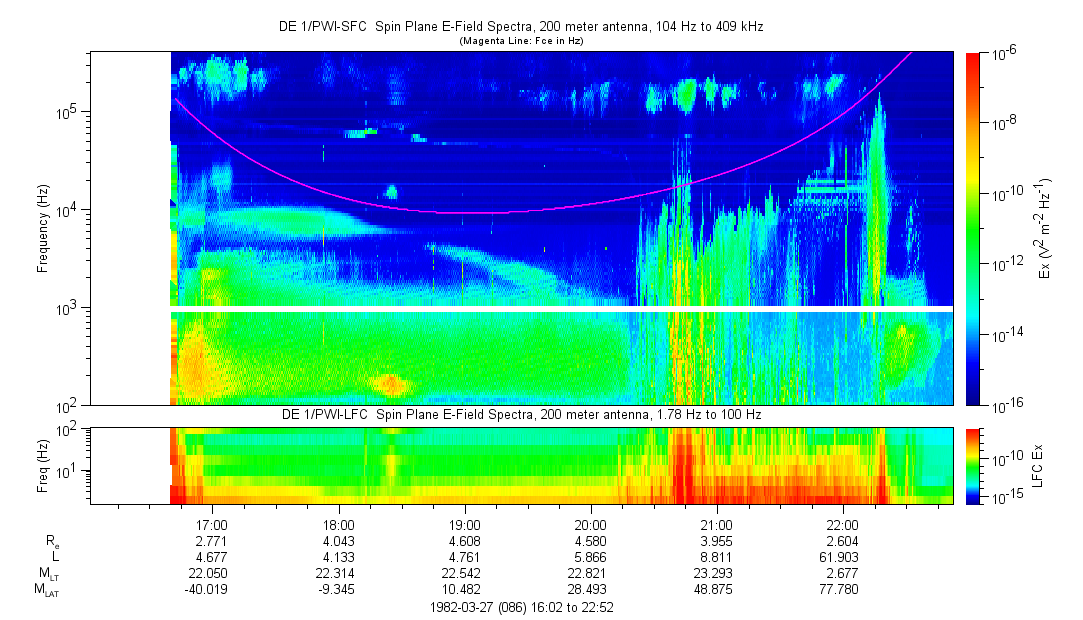Click the MLAT value 77.780

point(843,590)
